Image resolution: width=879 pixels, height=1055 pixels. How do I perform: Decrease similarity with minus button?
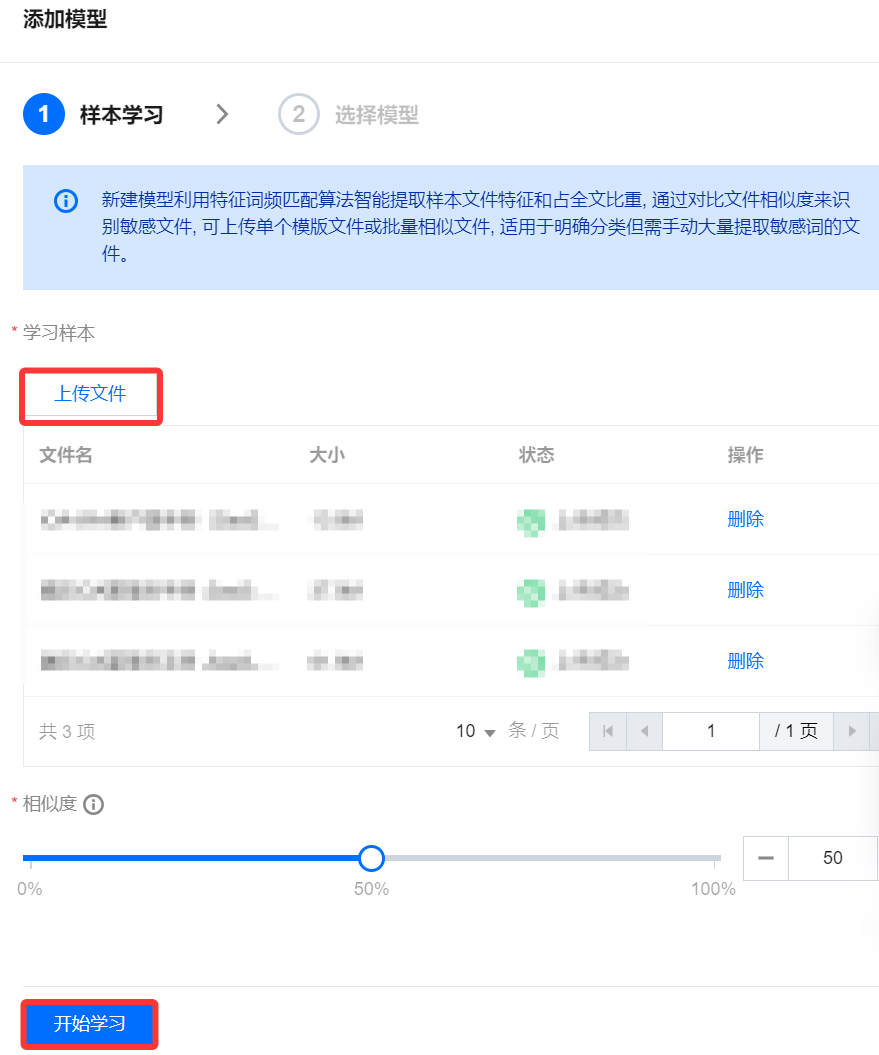coord(766,859)
